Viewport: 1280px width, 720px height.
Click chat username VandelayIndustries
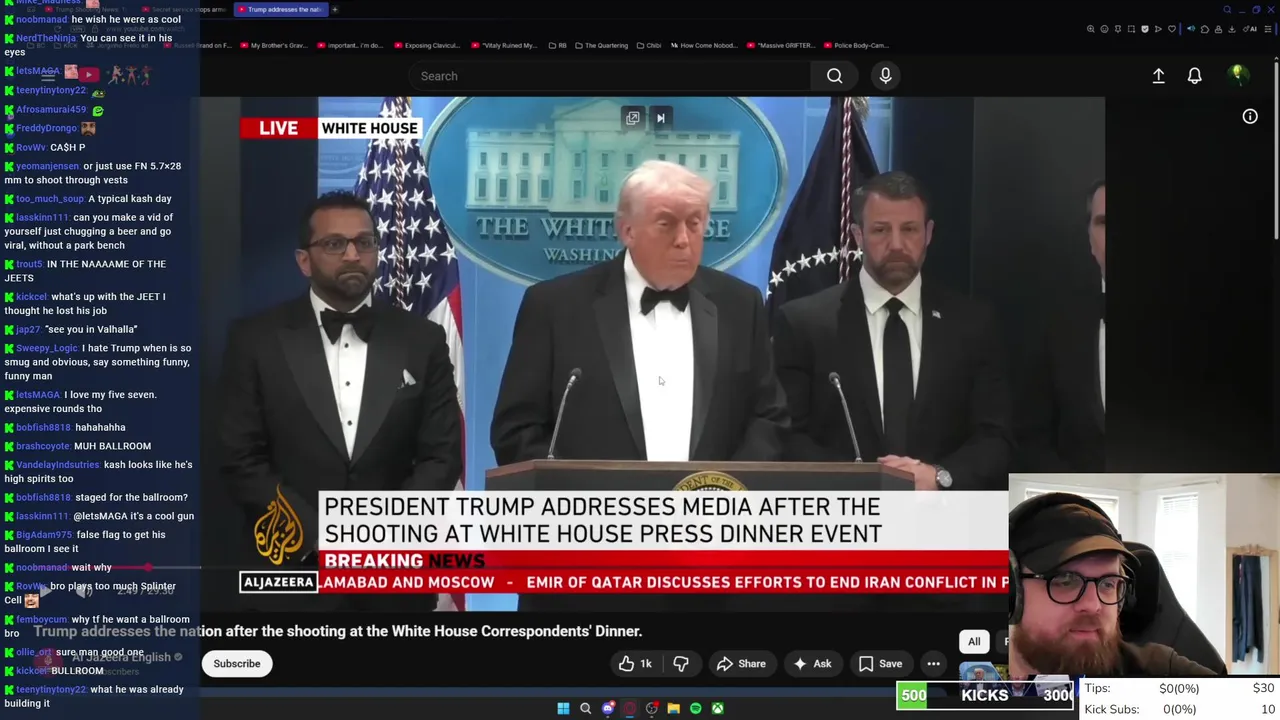tap(58, 465)
